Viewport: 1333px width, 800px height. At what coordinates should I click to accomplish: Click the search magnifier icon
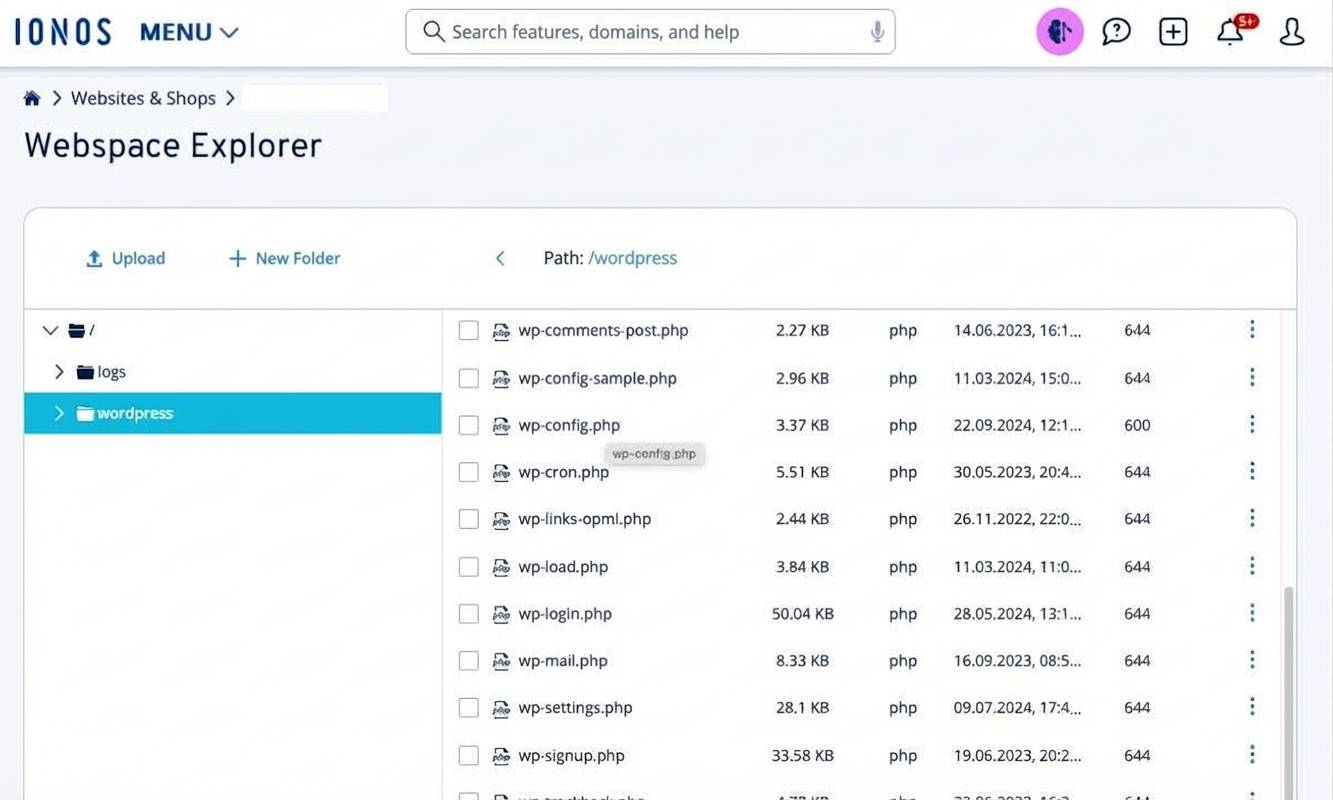432,31
